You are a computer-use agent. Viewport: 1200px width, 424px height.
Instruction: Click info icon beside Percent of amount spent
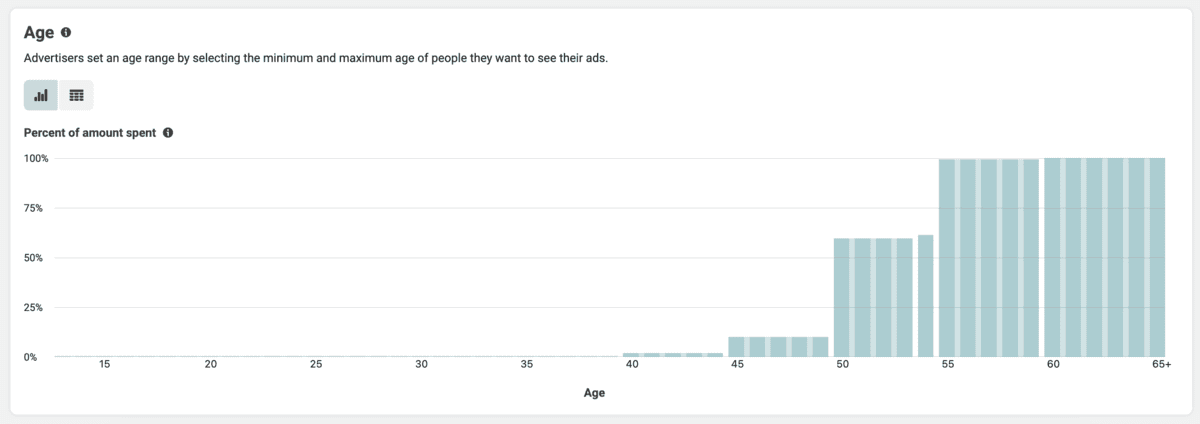tap(168, 133)
